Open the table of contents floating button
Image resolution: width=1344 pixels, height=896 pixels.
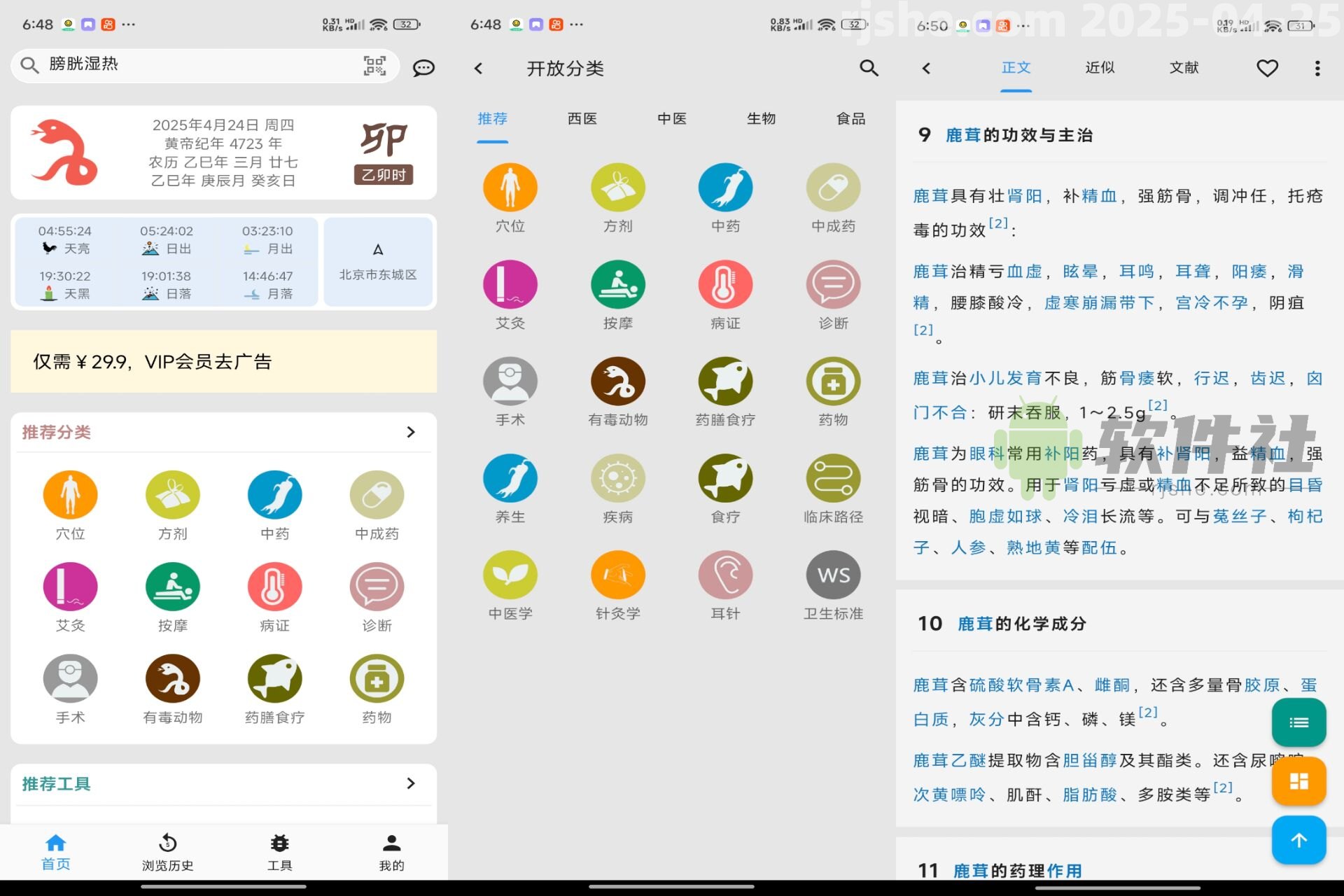(1298, 722)
